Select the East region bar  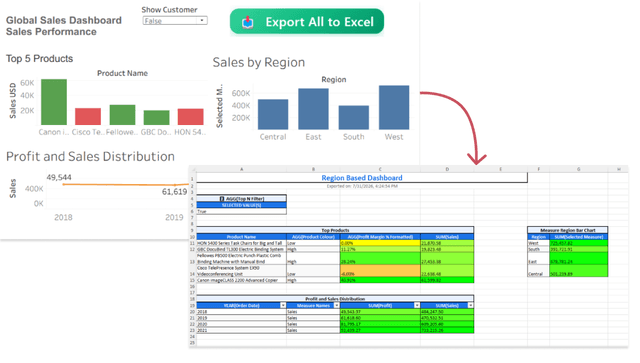pyautogui.click(x=313, y=109)
